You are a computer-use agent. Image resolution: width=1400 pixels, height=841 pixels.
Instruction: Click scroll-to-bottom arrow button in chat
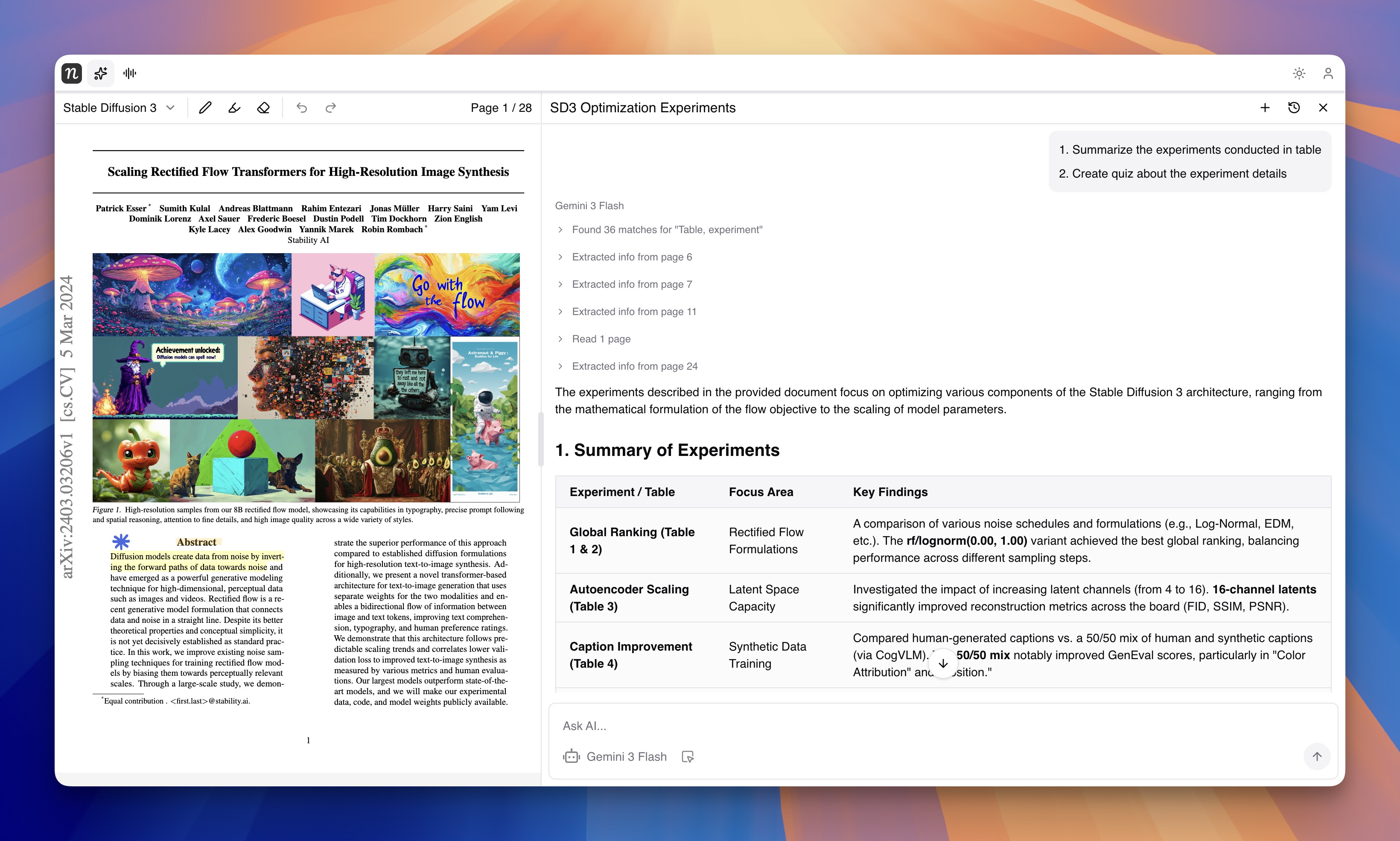(943, 663)
